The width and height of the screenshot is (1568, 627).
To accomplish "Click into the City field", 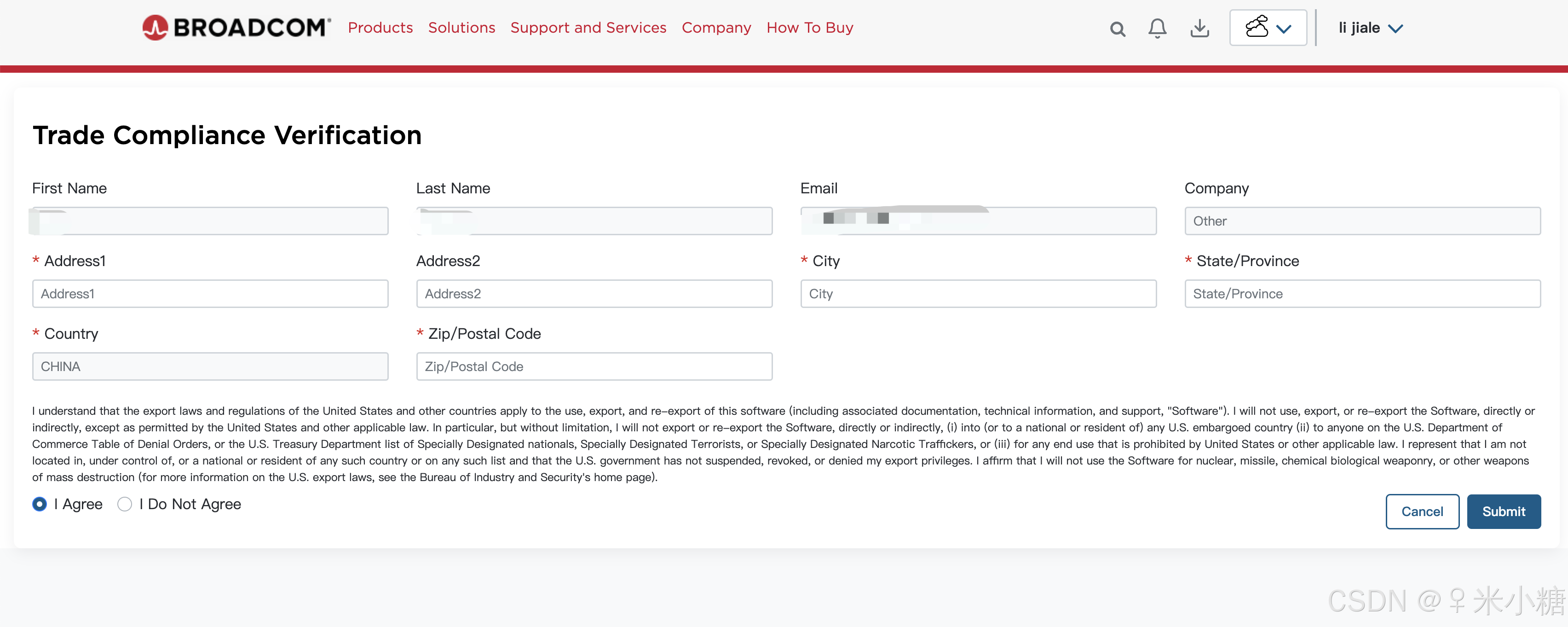I will pyautogui.click(x=978, y=294).
